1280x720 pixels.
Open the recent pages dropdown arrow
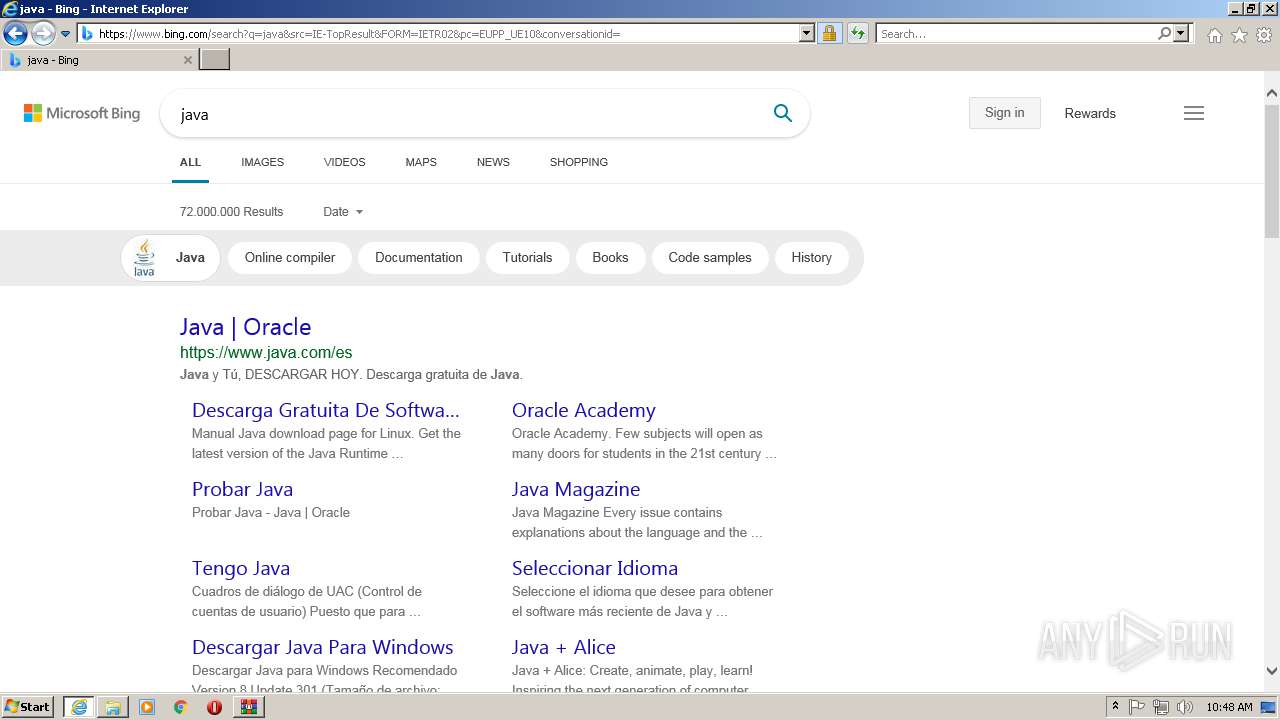coord(66,34)
